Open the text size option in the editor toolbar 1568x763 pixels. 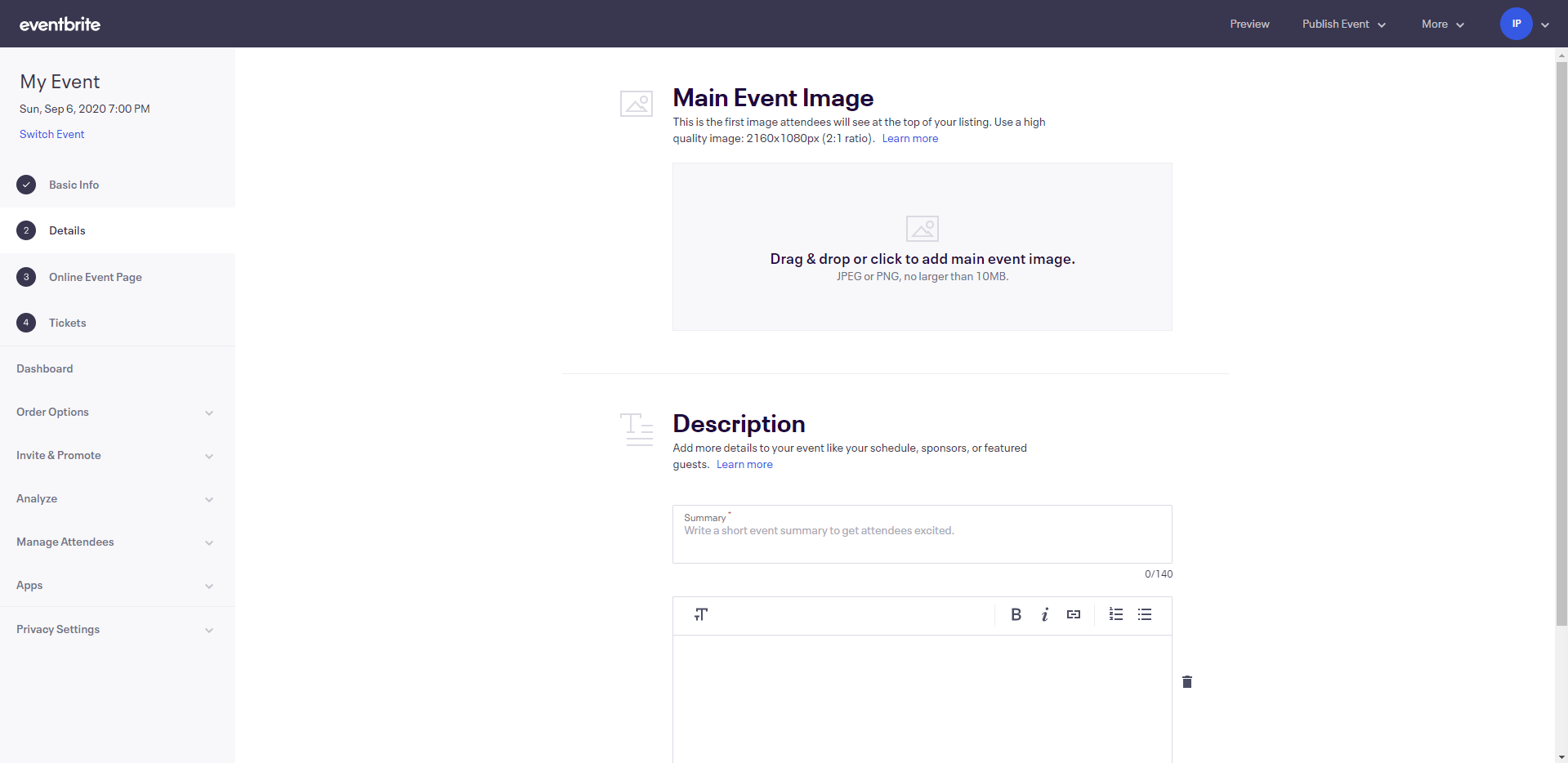700,614
